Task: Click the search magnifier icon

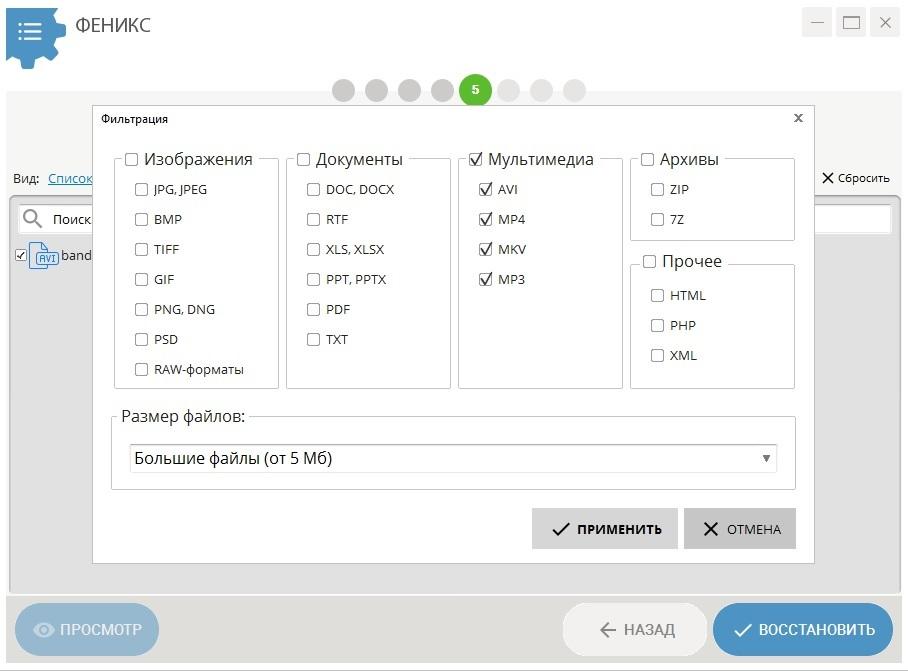Action: [x=33, y=219]
